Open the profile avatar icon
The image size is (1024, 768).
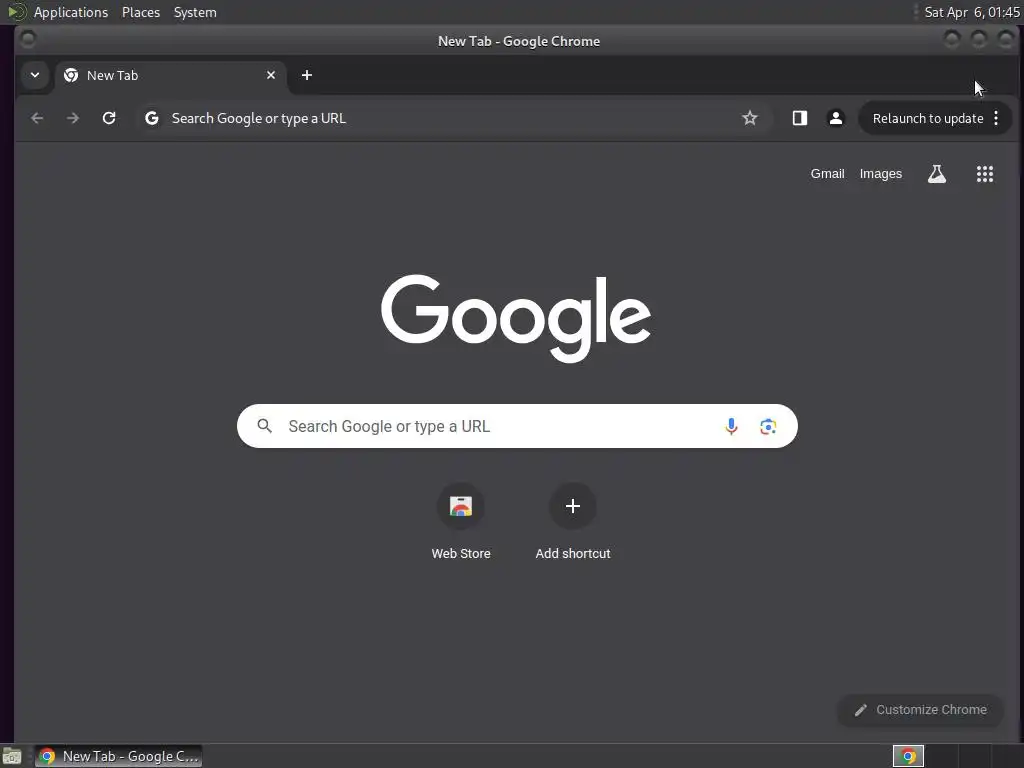835,118
